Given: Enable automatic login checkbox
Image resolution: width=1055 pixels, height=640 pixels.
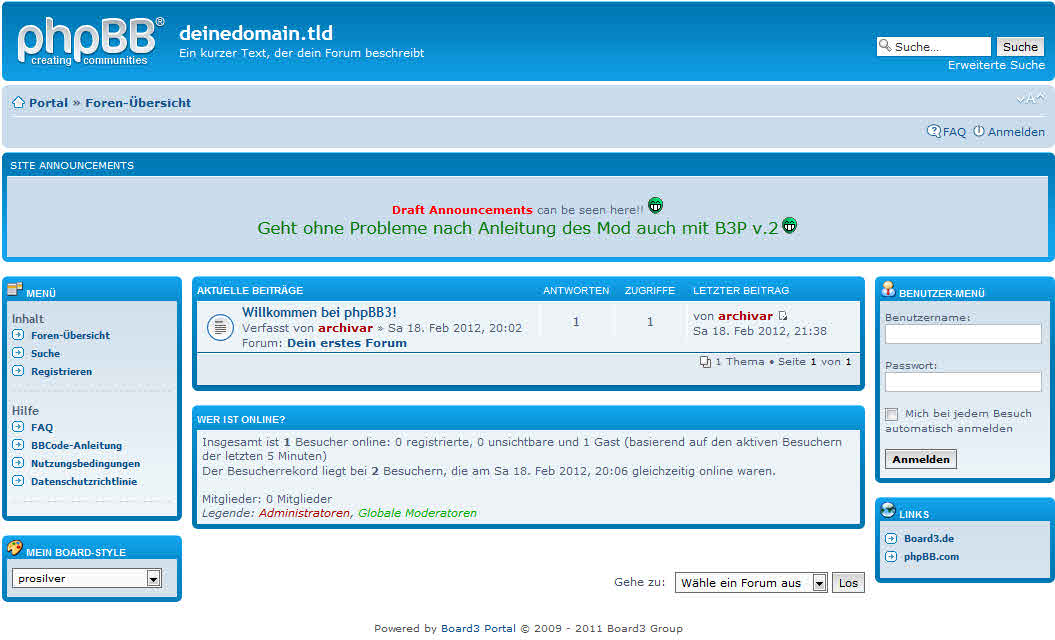Looking at the screenshot, I should [891, 414].
